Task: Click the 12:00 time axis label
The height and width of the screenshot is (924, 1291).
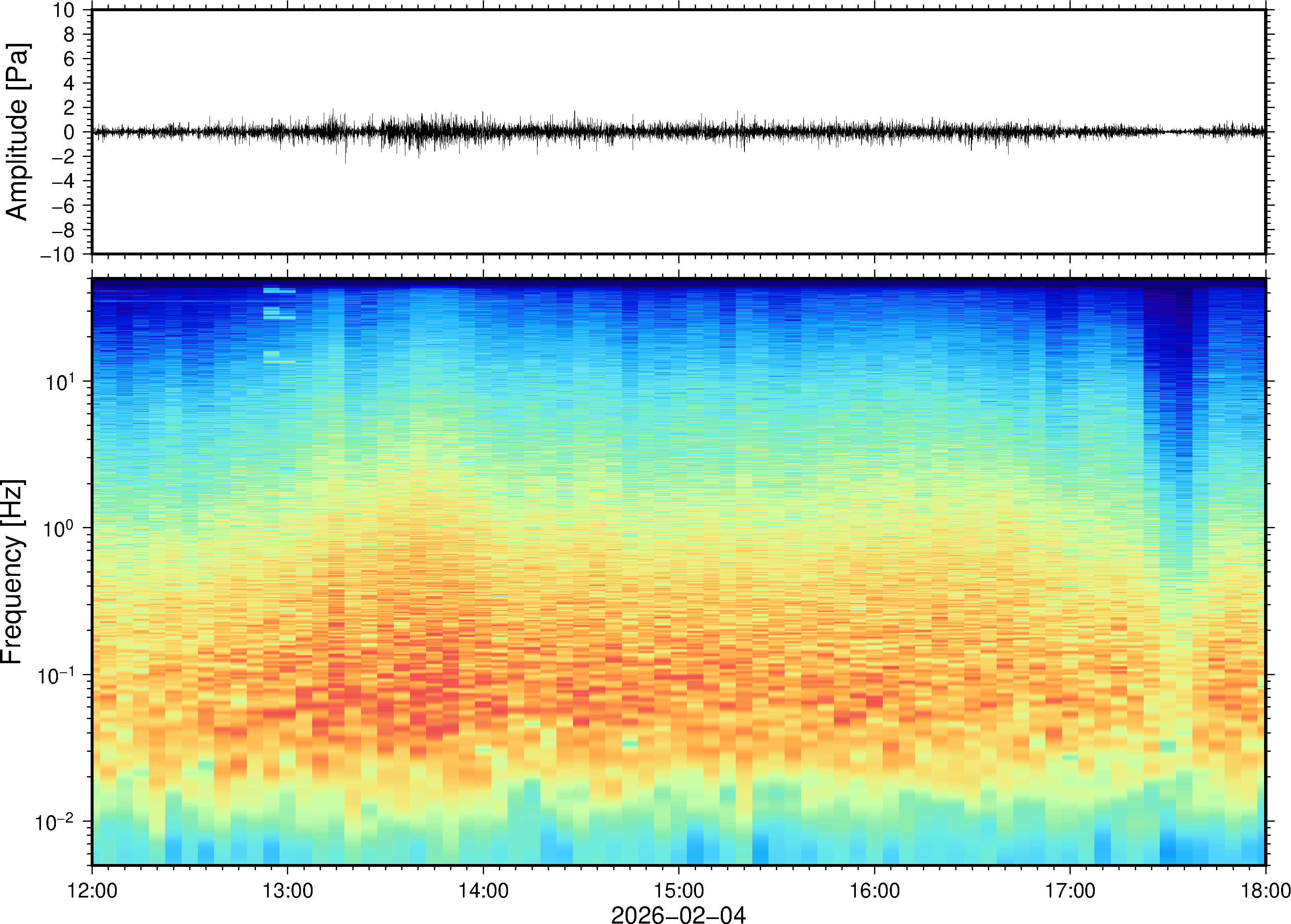Action: [x=92, y=890]
